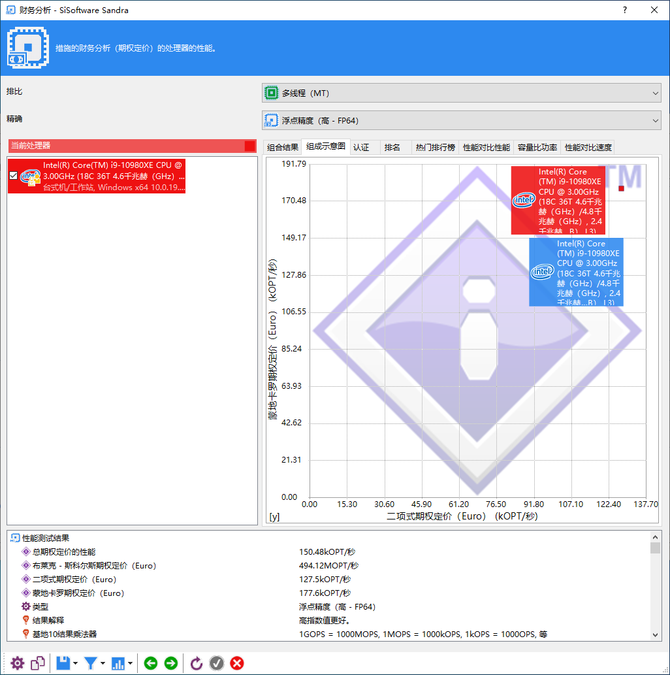Viewport: 670px width, 675px height.
Task: Click the diamond icon beside 蒙地卡罗期权定价
Action: point(26,593)
